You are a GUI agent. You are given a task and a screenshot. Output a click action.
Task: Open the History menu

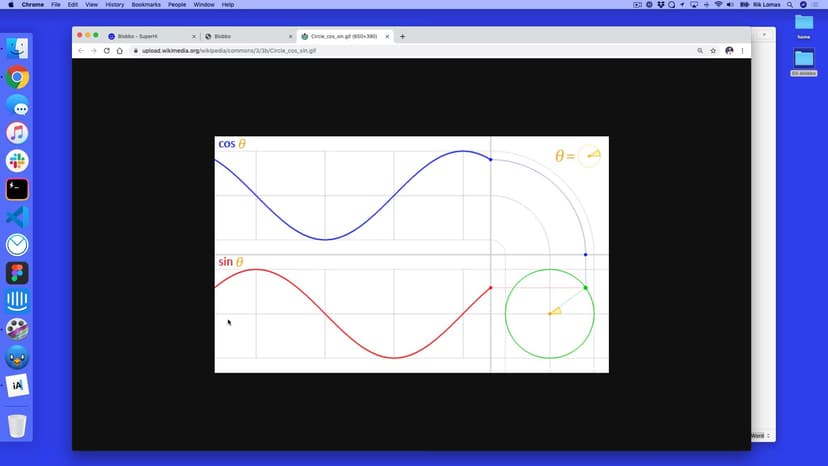pyautogui.click(x=115, y=5)
